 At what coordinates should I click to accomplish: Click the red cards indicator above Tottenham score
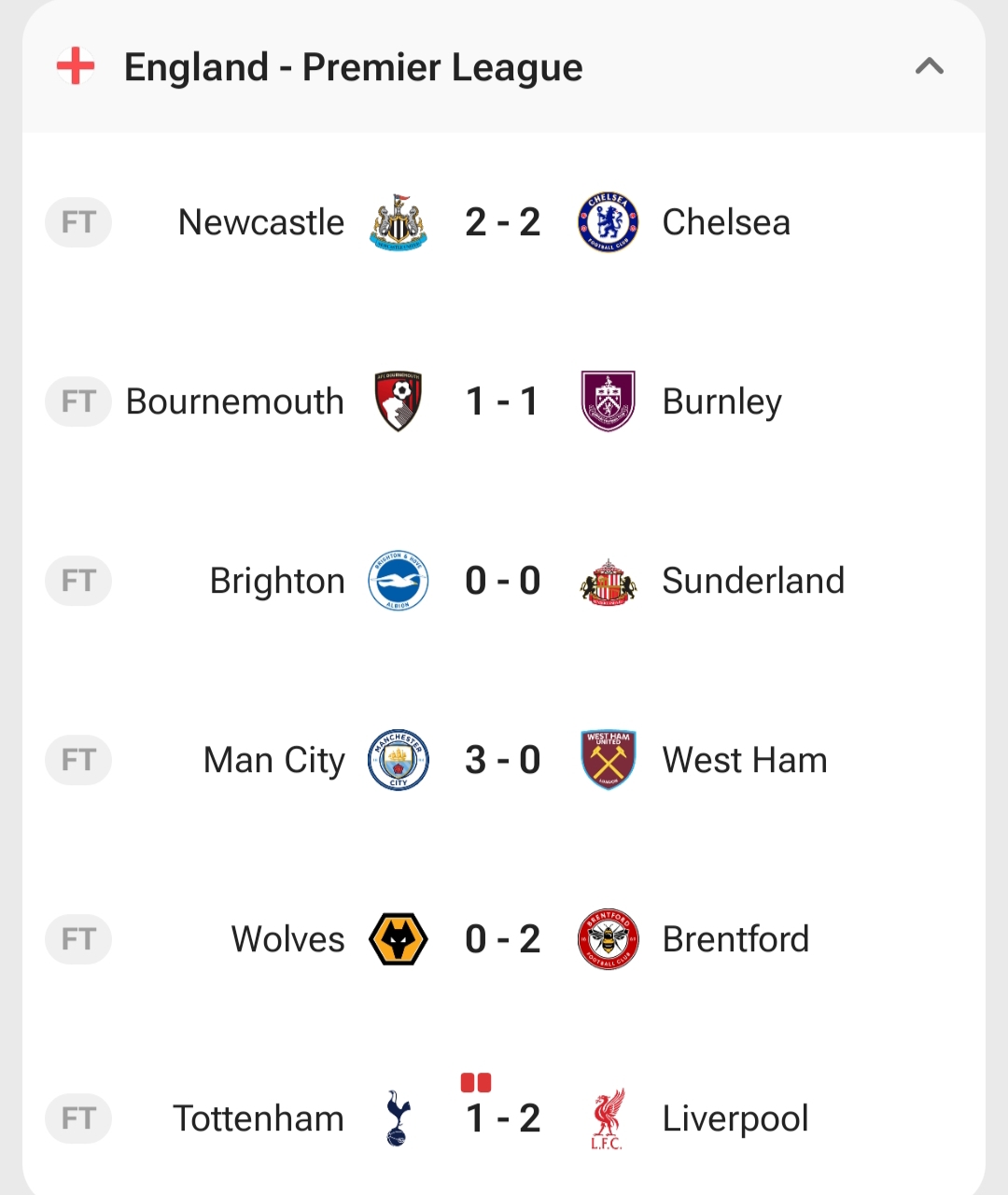click(x=476, y=1083)
